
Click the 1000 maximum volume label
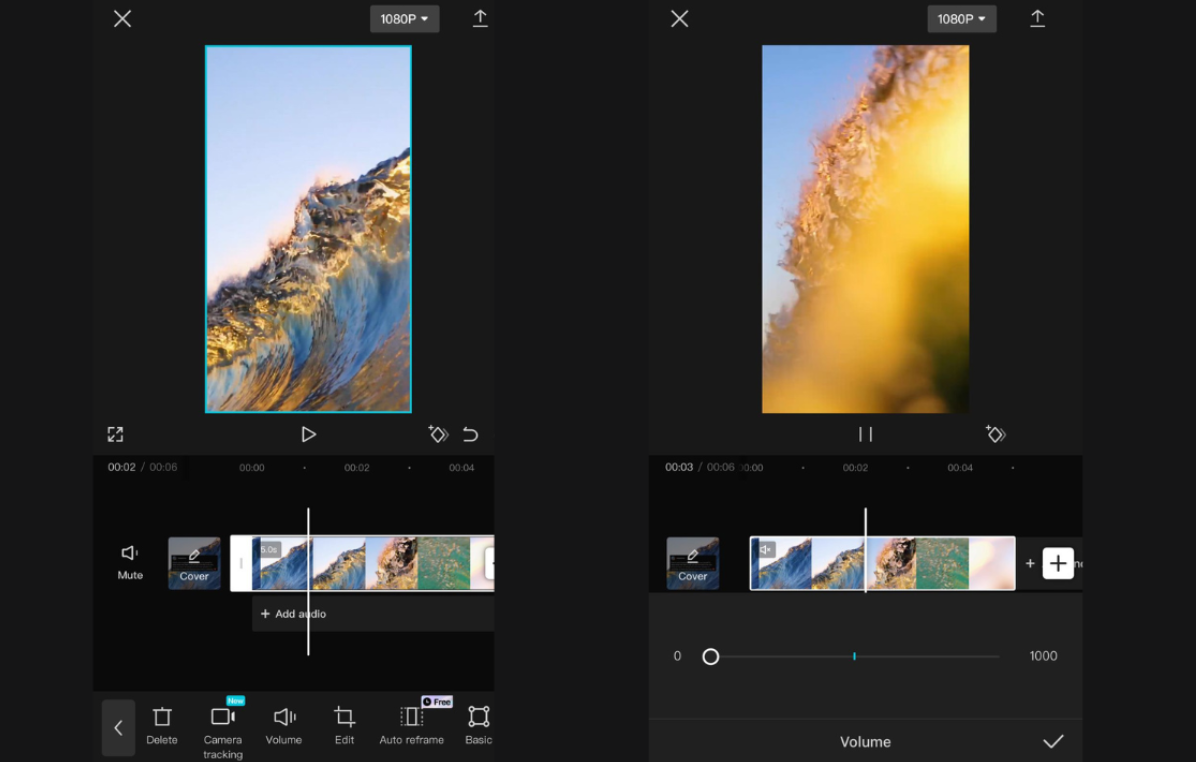pos(1043,656)
